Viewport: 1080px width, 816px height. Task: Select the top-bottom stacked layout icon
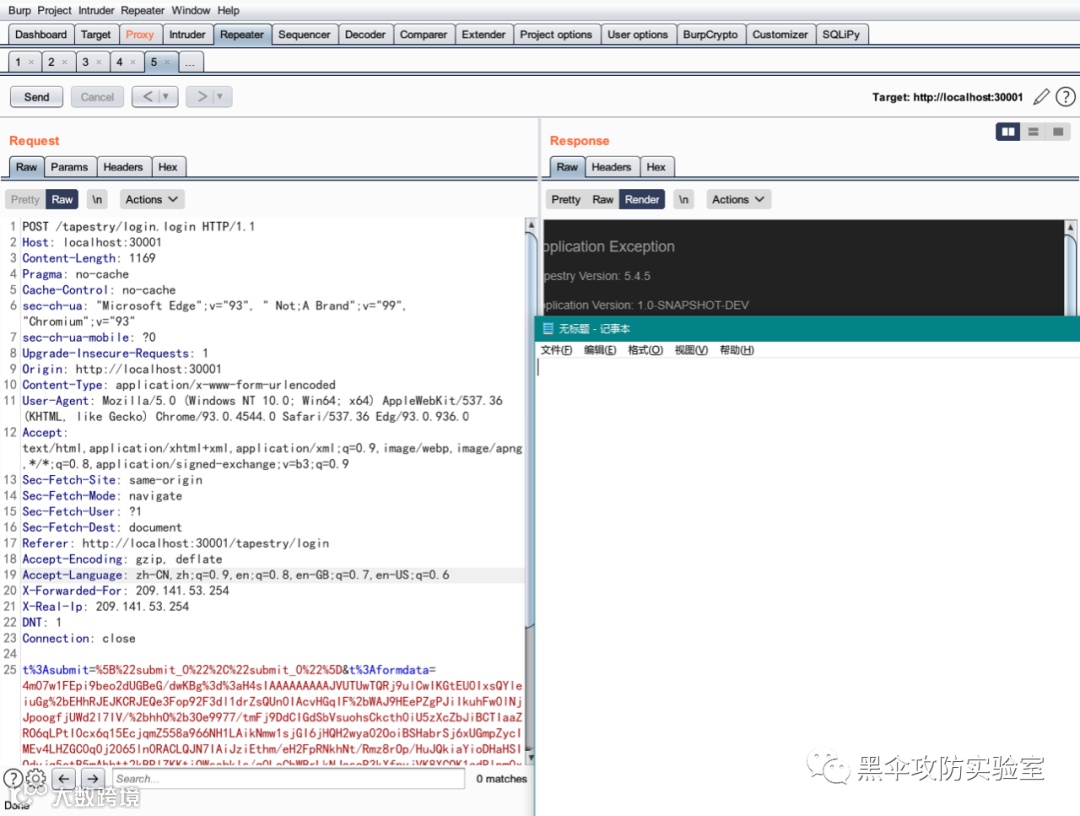coord(1033,132)
